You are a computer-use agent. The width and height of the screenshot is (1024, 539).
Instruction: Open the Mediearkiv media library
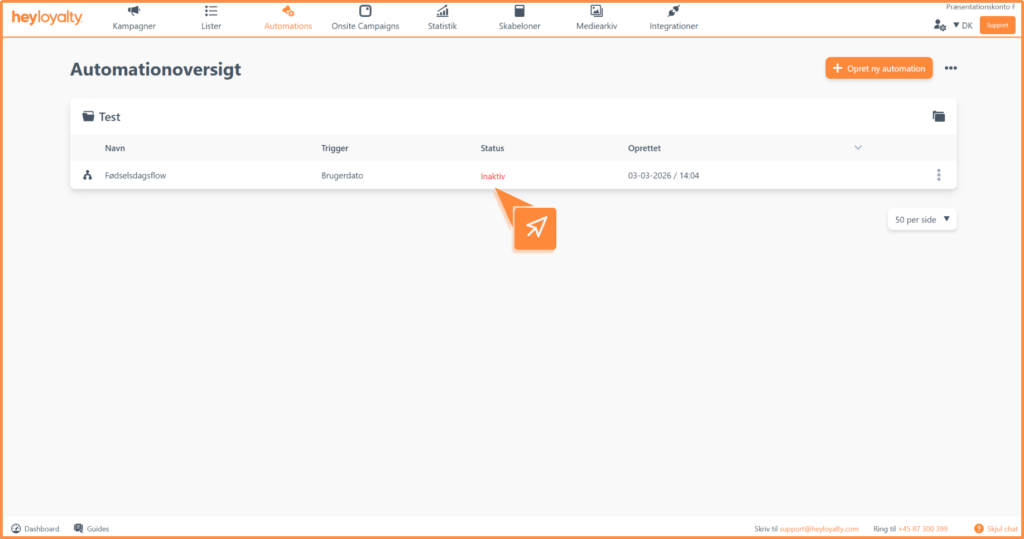pos(596,18)
